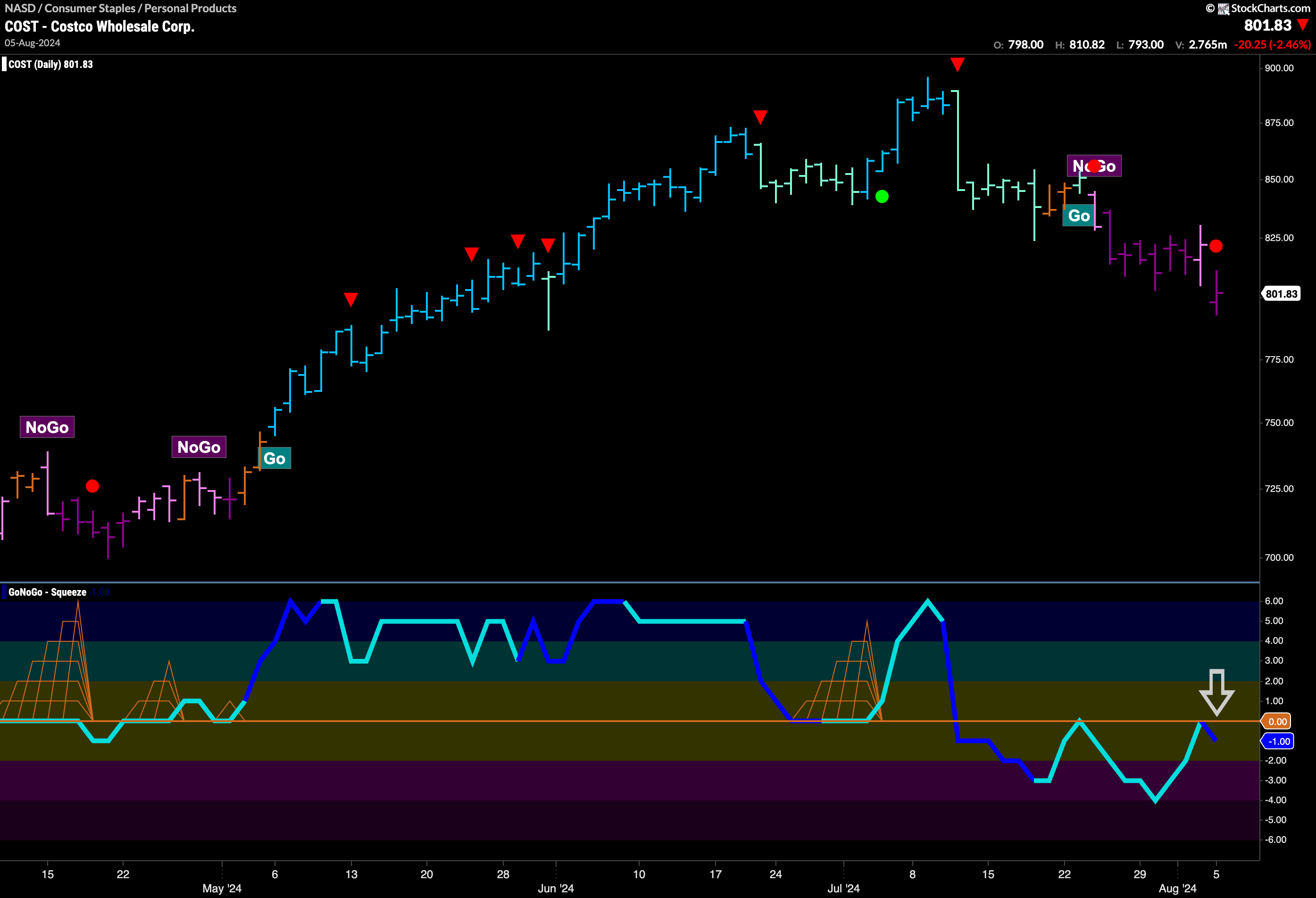The height and width of the screenshot is (898, 1316).
Task: Click the red down arrow beside header price
Action: click(x=1303, y=25)
